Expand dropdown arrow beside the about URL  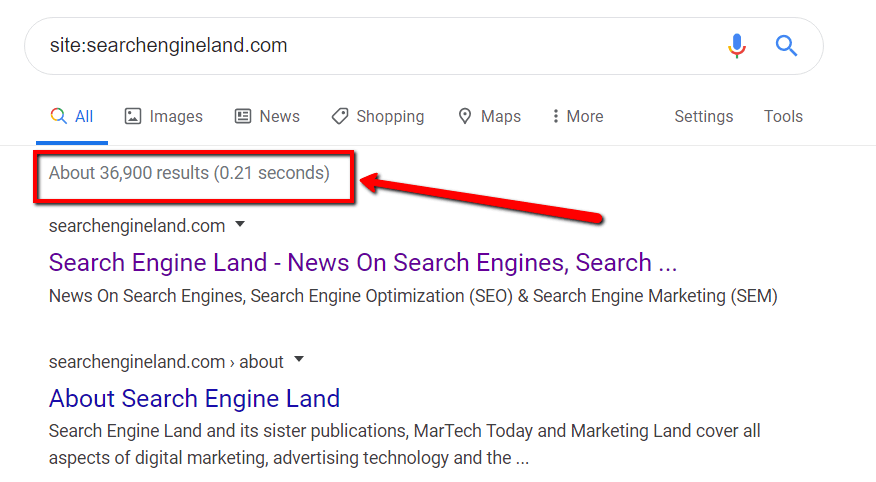tap(298, 360)
